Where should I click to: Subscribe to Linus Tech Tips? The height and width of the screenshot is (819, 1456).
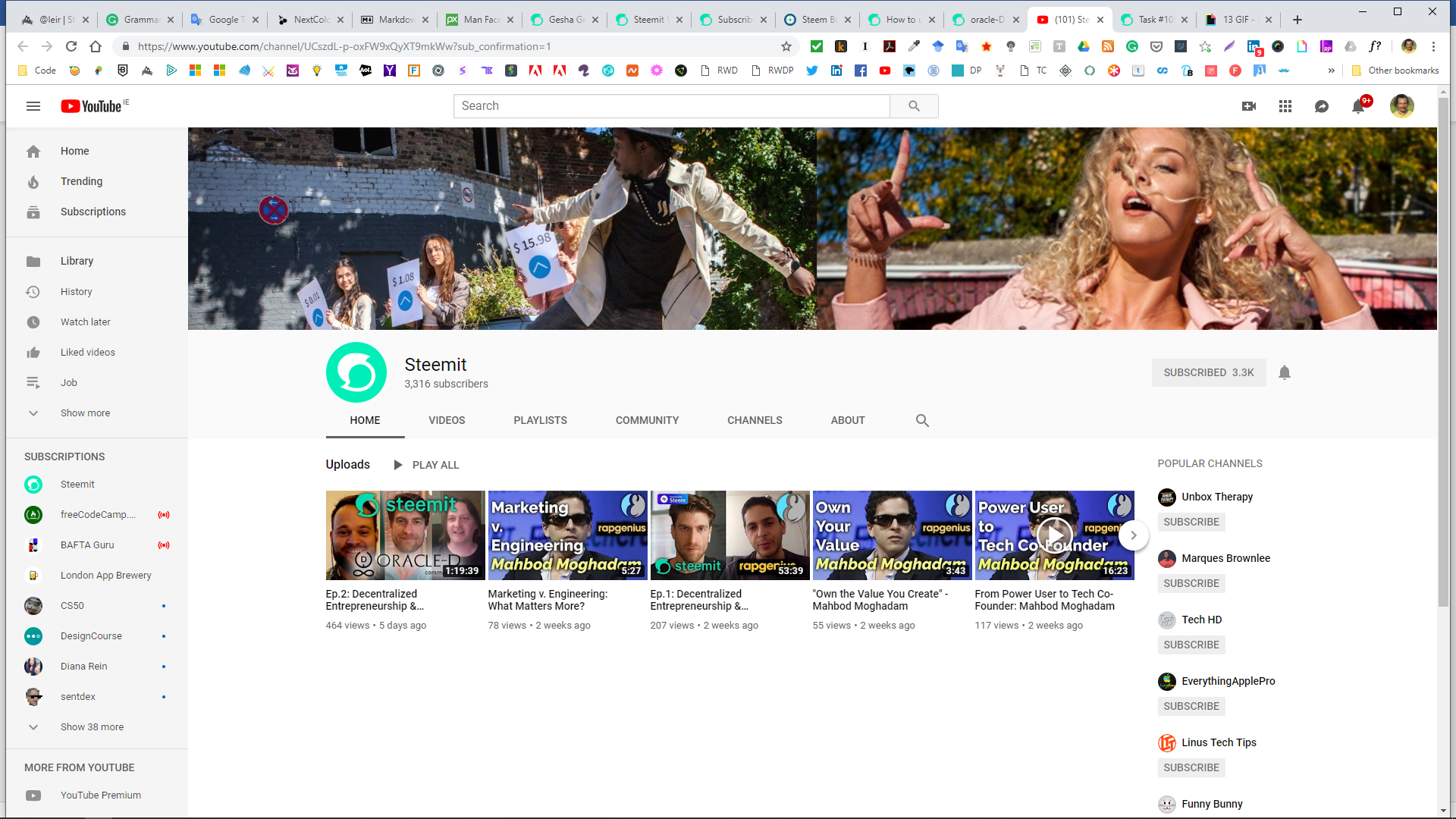pos(1191,767)
